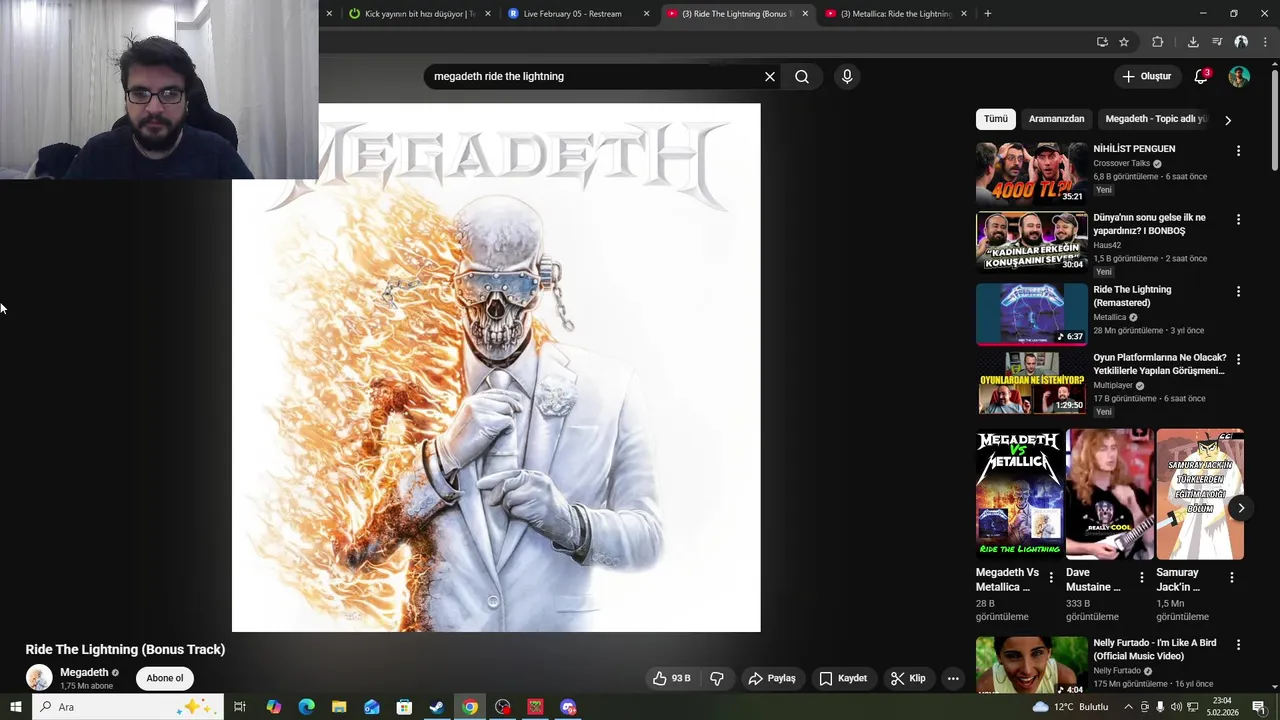Open Ride The Lightning (Remastered) thumbnail
The width and height of the screenshot is (1280, 720).
tap(1031, 314)
